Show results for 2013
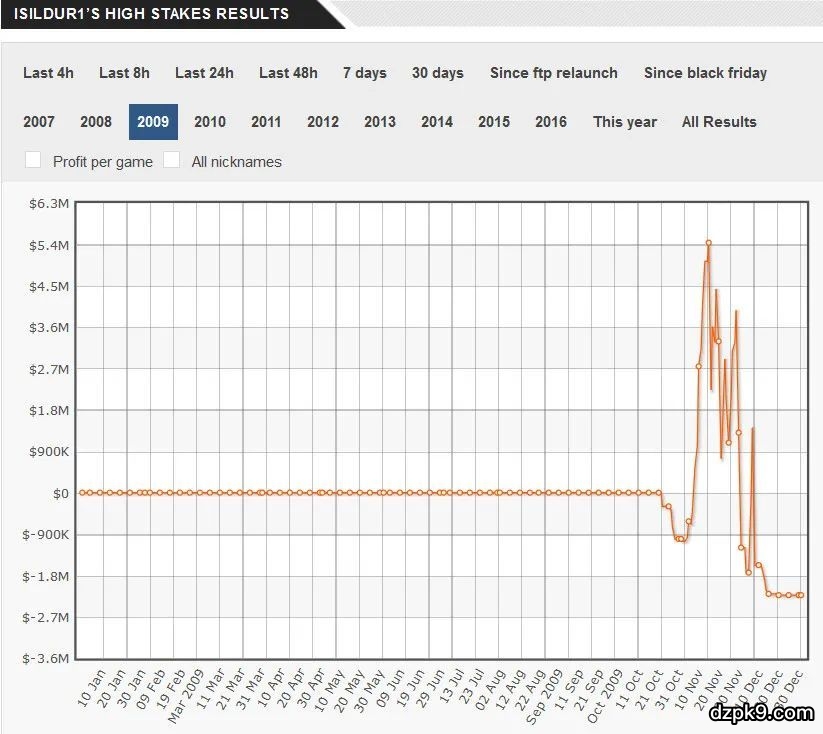The image size is (823, 734). click(x=380, y=122)
